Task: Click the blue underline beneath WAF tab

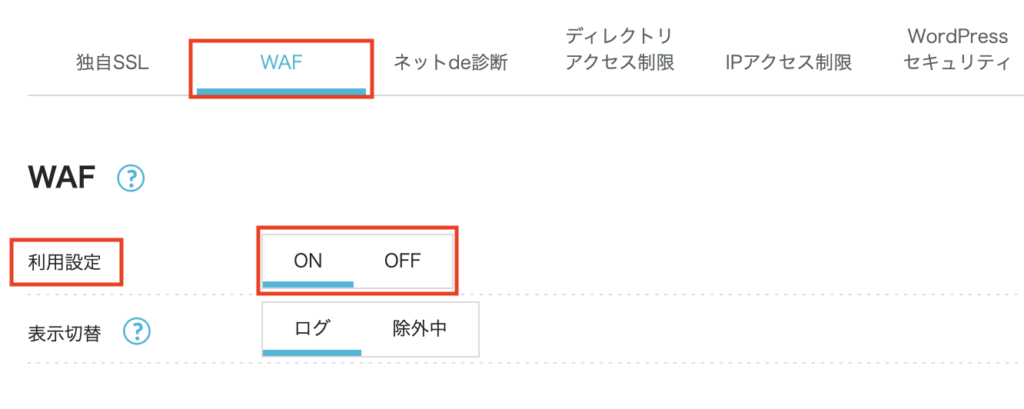Action: coord(281,91)
